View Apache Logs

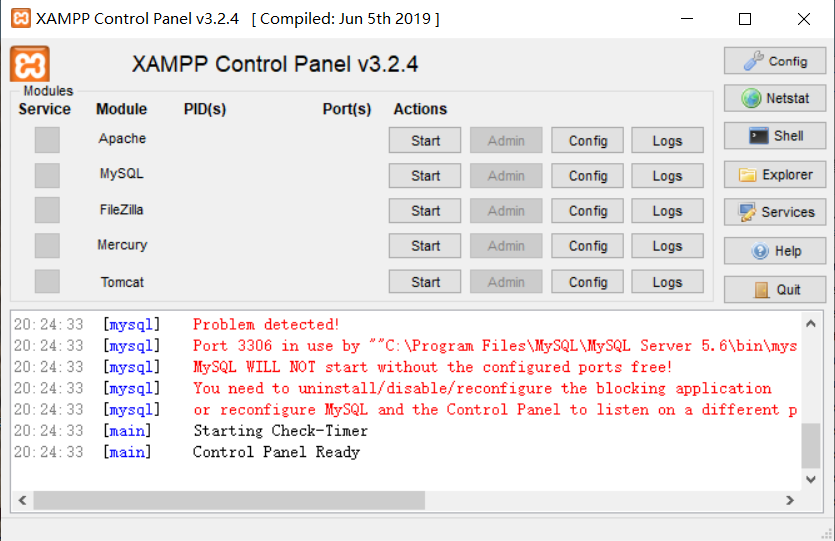pyautogui.click(x=668, y=140)
